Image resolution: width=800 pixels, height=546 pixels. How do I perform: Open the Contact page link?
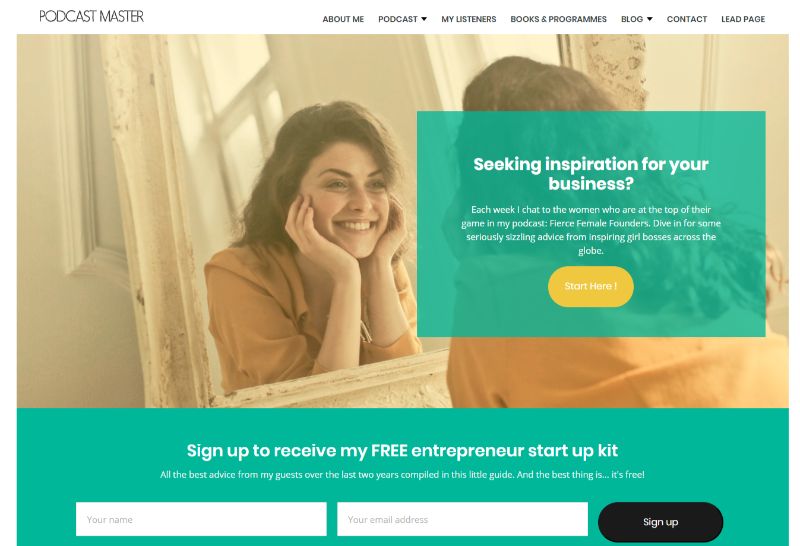(x=687, y=19)
